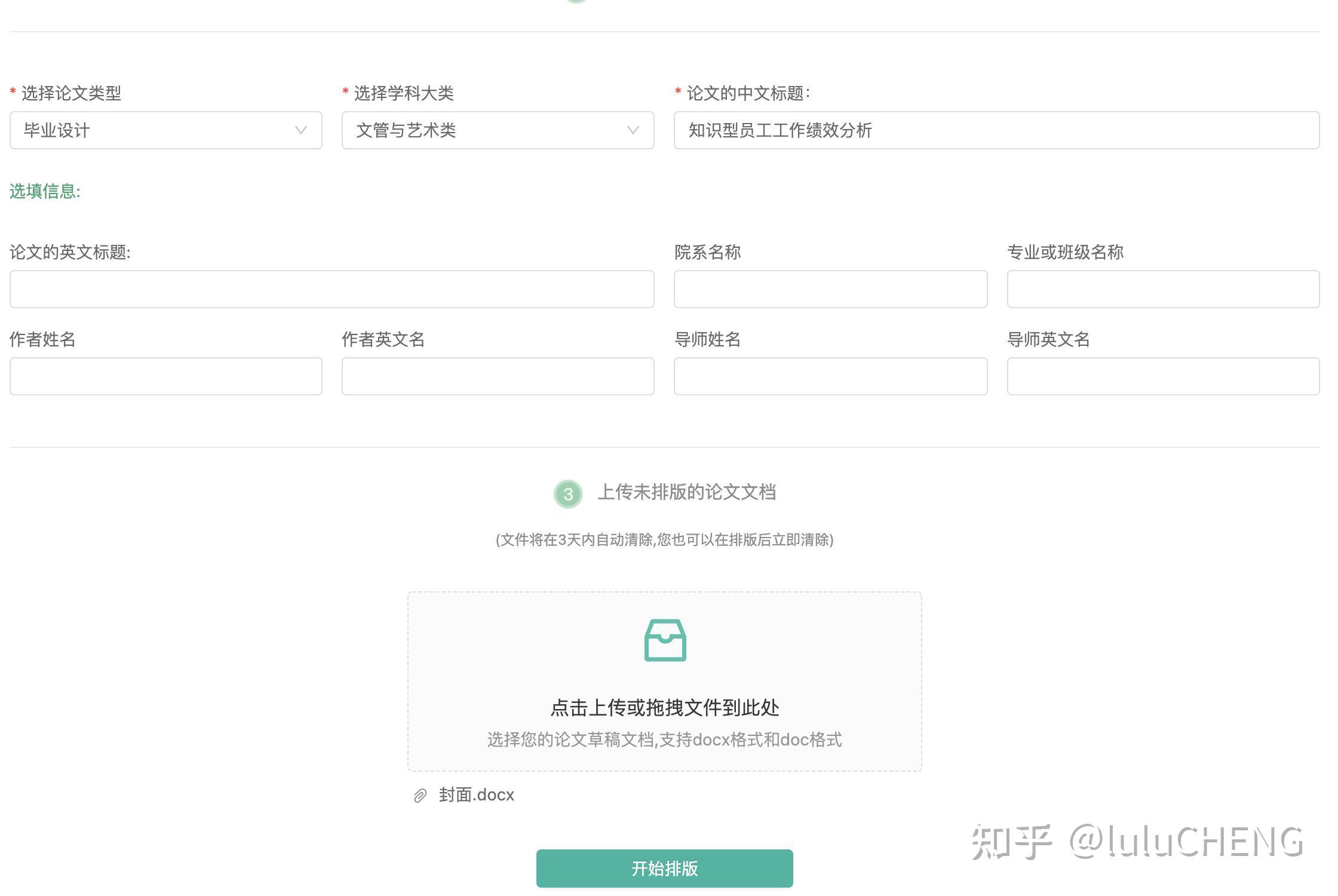
Task: Click the 专业或班级名称 text field
Action: click(x=1162, y=289)
